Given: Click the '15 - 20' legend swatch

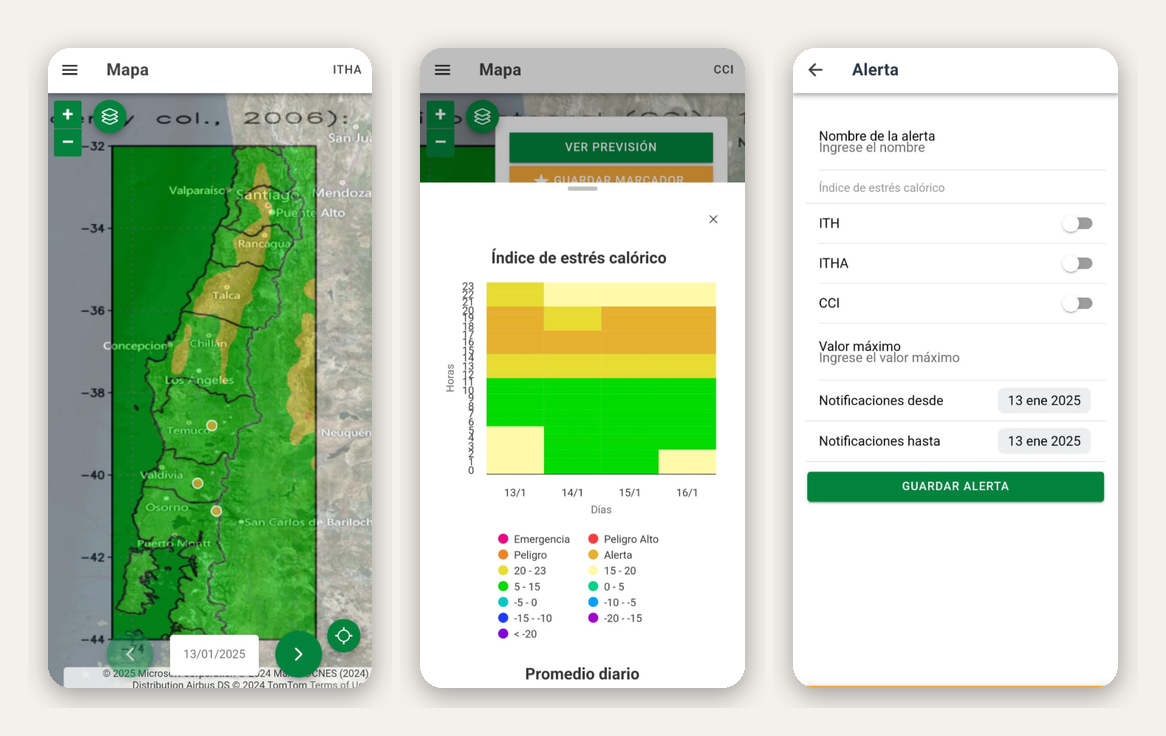Looking at the screenshot, I should [593, 571].
